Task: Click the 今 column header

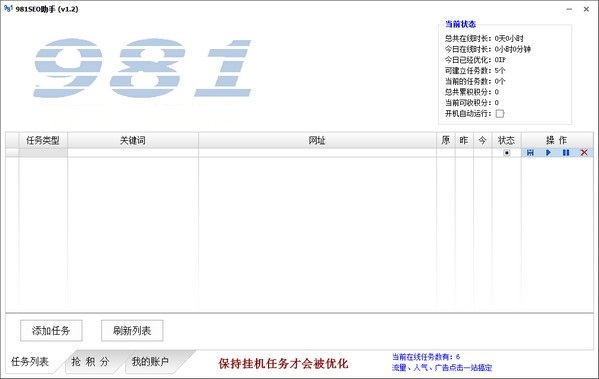Action: click(482, 140)
